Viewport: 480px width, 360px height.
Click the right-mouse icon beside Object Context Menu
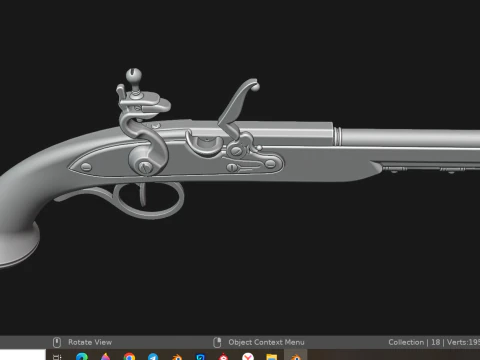click(217, 342)
